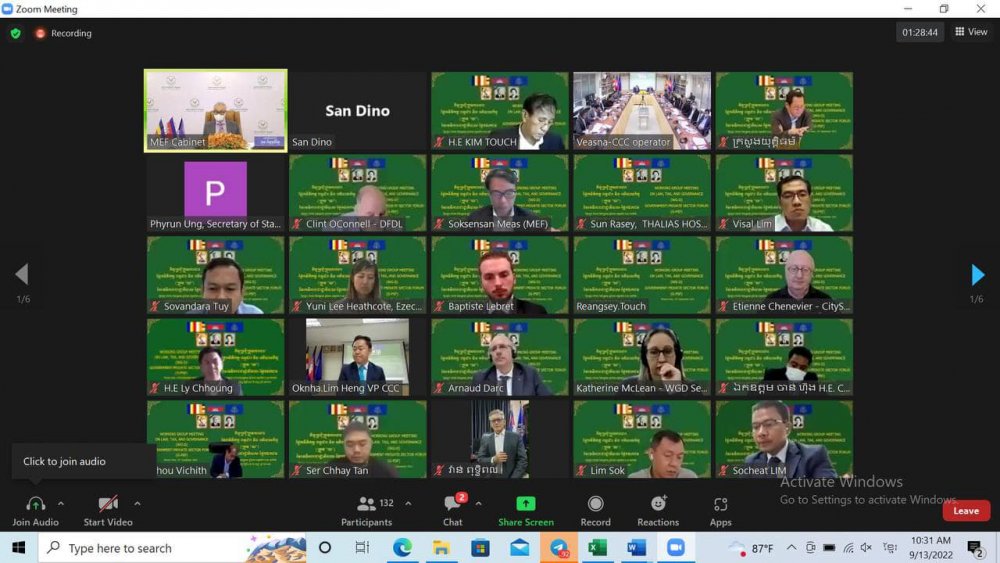Viewport: 1000px width, 563px height.
Task: Select the MEF Cabinet video tile
Action: click(216, 111)
